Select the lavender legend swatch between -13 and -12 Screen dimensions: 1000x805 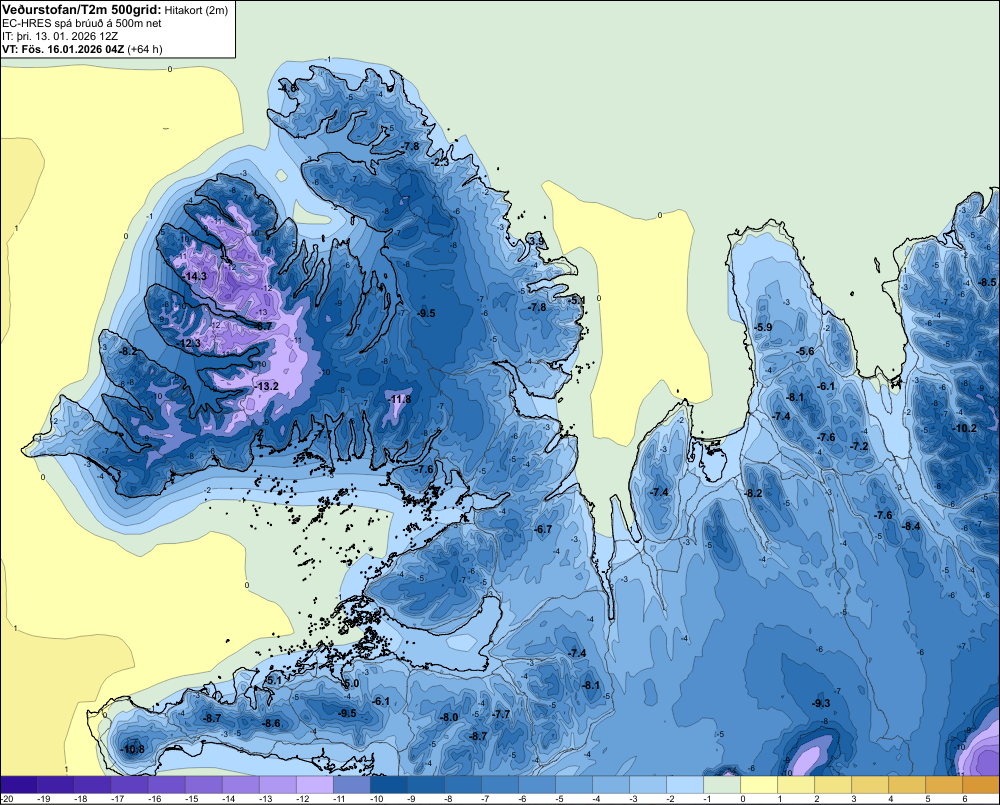pyautogui.click(x=278, y=785)
